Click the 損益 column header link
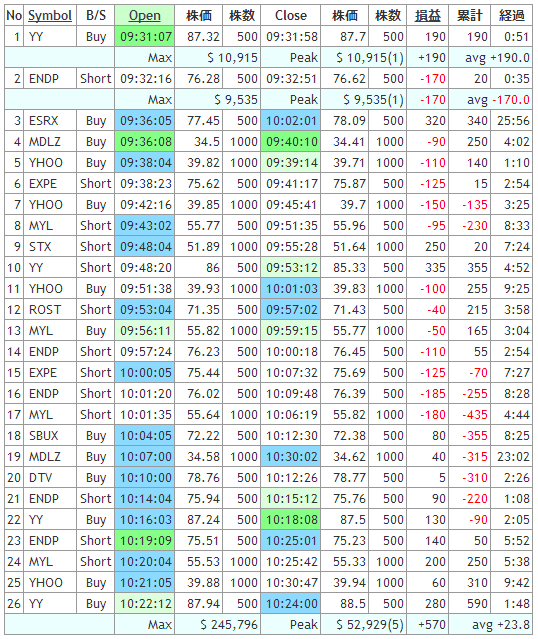 coord(428,15)
